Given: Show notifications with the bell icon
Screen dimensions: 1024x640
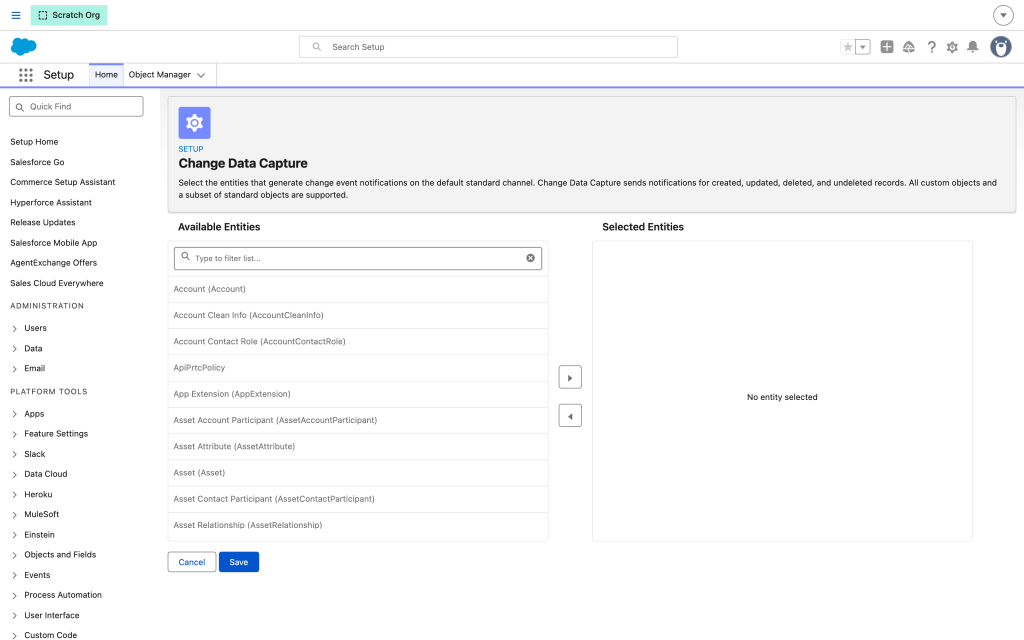Looking at the screenshot, I should 973,47.
